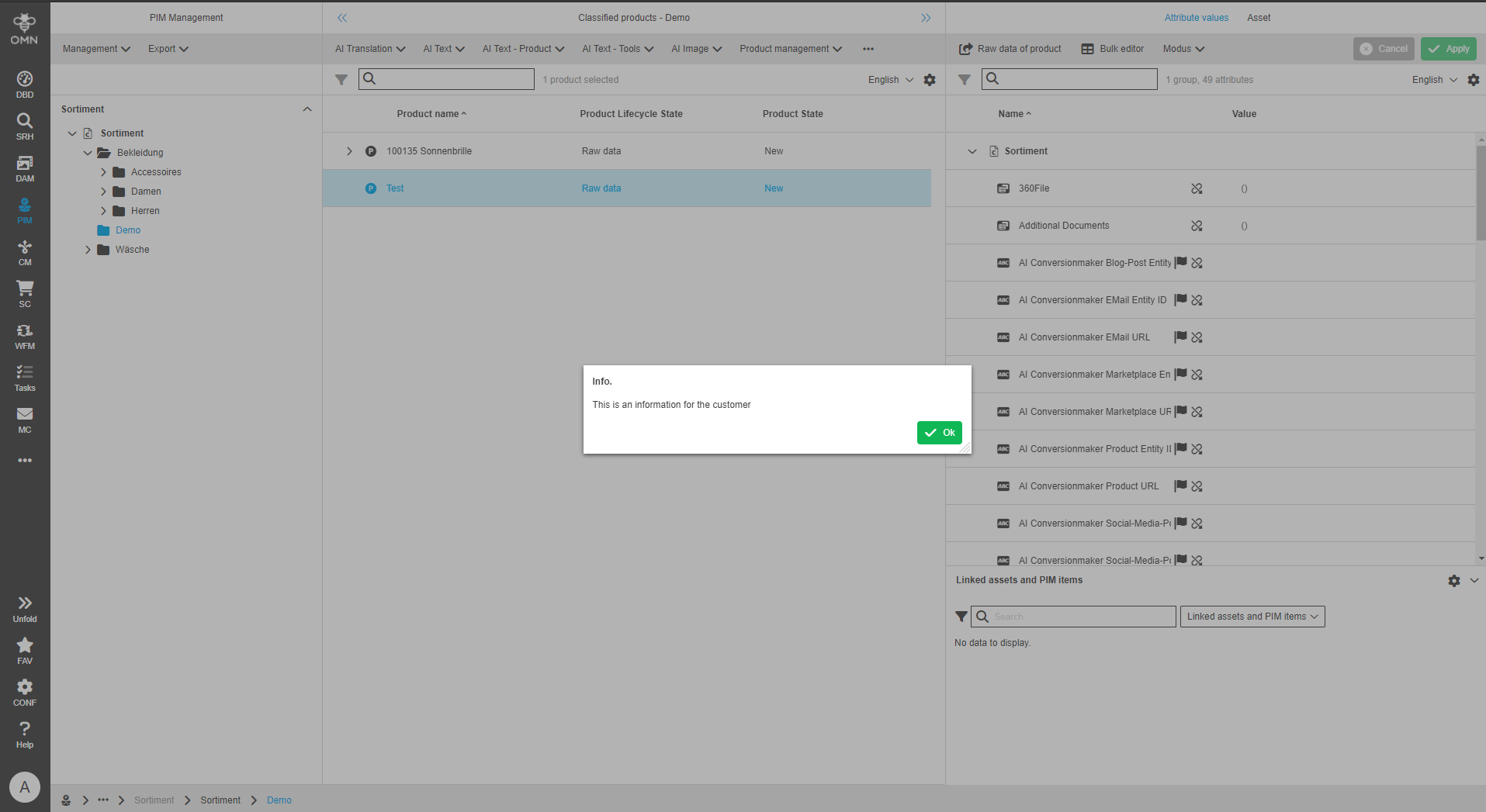Open the CONF settings module
Screen dimensions: 1486x812
25,692
